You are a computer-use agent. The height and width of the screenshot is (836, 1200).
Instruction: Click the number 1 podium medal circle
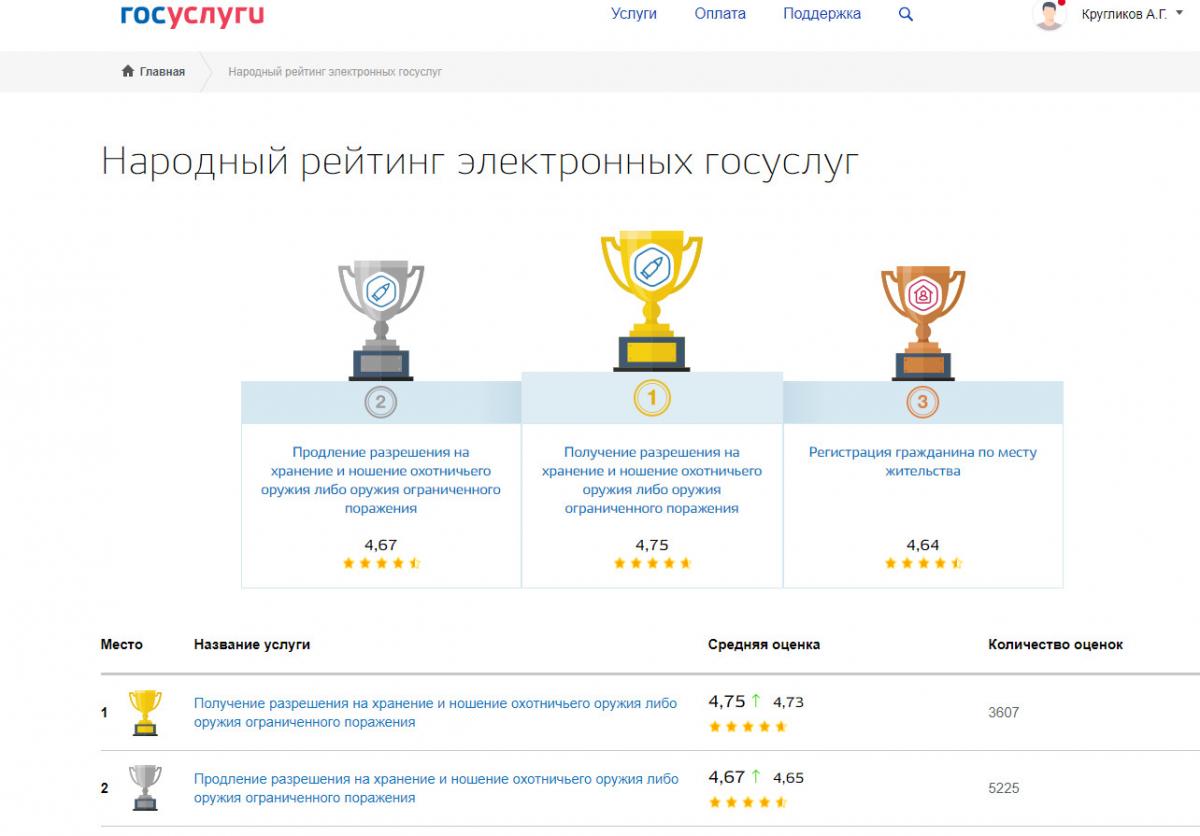652,399
